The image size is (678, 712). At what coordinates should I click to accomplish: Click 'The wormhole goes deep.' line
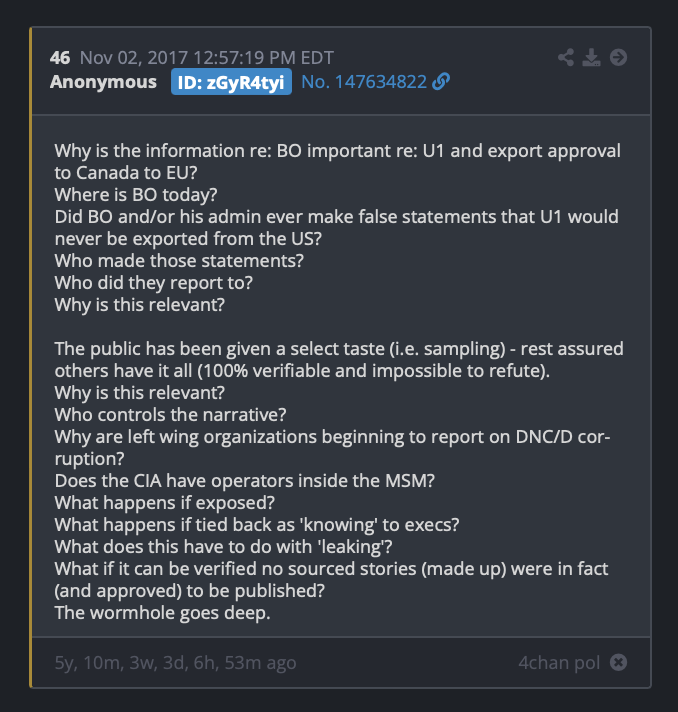click(163, 613)
